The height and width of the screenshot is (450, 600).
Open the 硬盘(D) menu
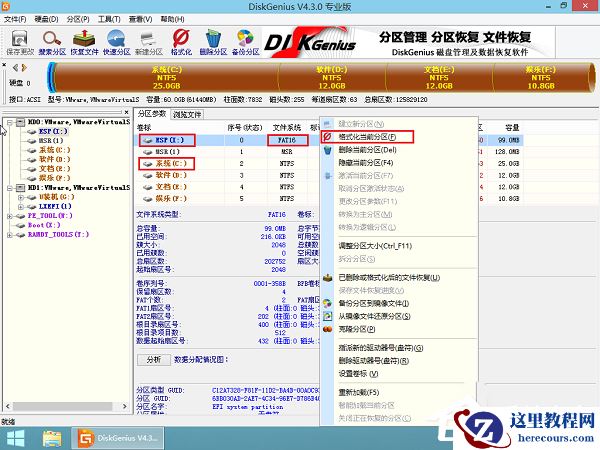(46, 19)
